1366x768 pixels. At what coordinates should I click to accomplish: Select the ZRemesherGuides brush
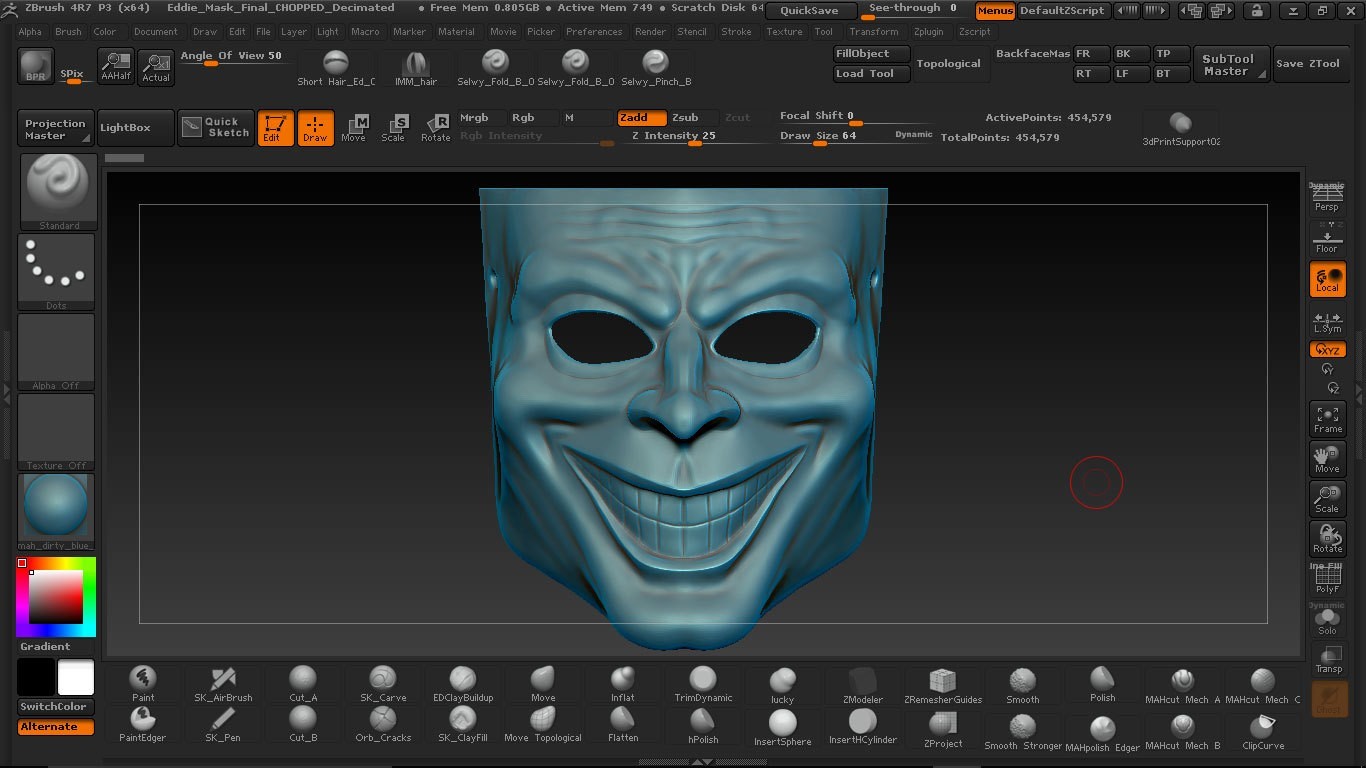click(942, 685)
